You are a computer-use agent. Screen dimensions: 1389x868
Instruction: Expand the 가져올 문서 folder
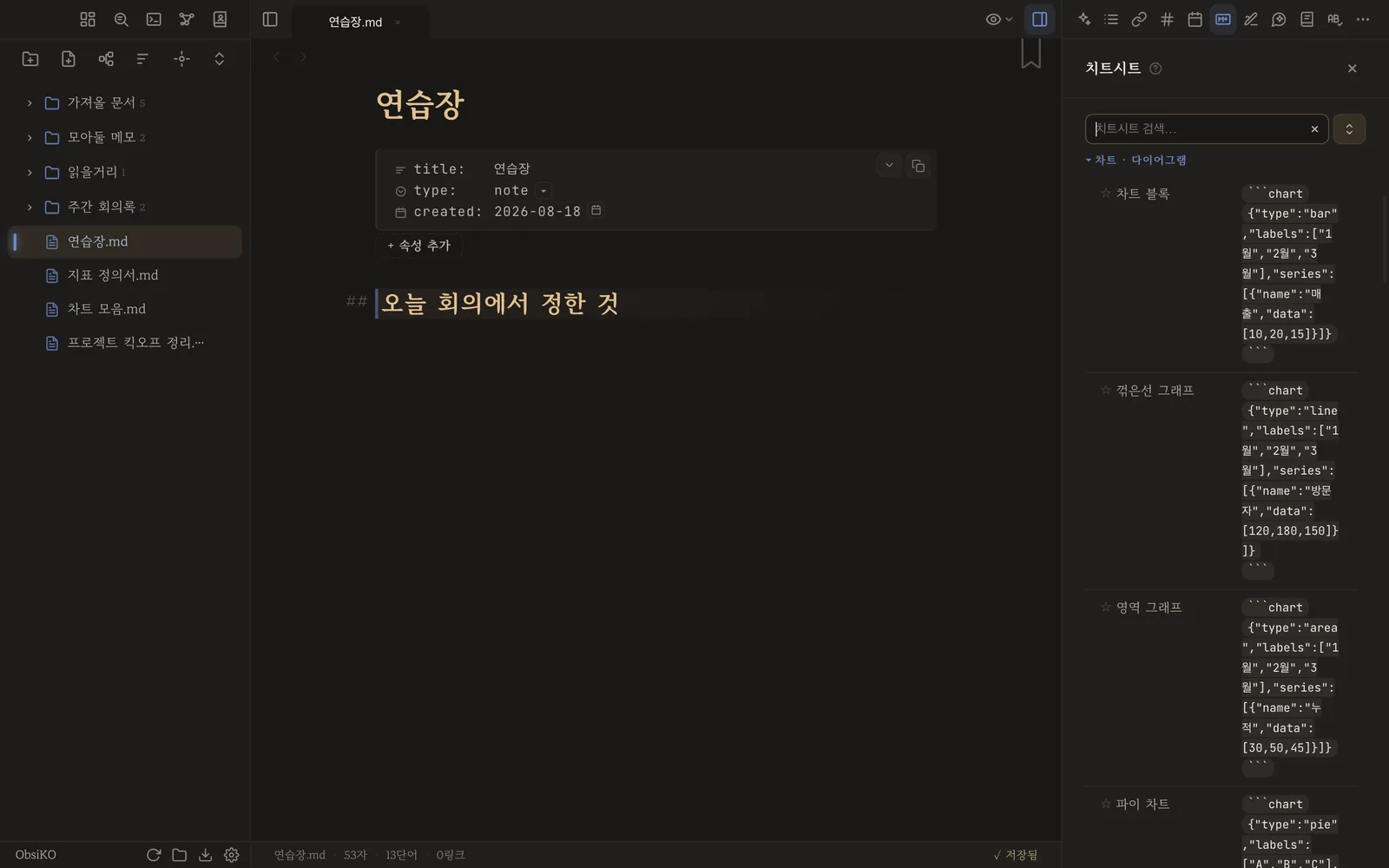click(30, 103)
